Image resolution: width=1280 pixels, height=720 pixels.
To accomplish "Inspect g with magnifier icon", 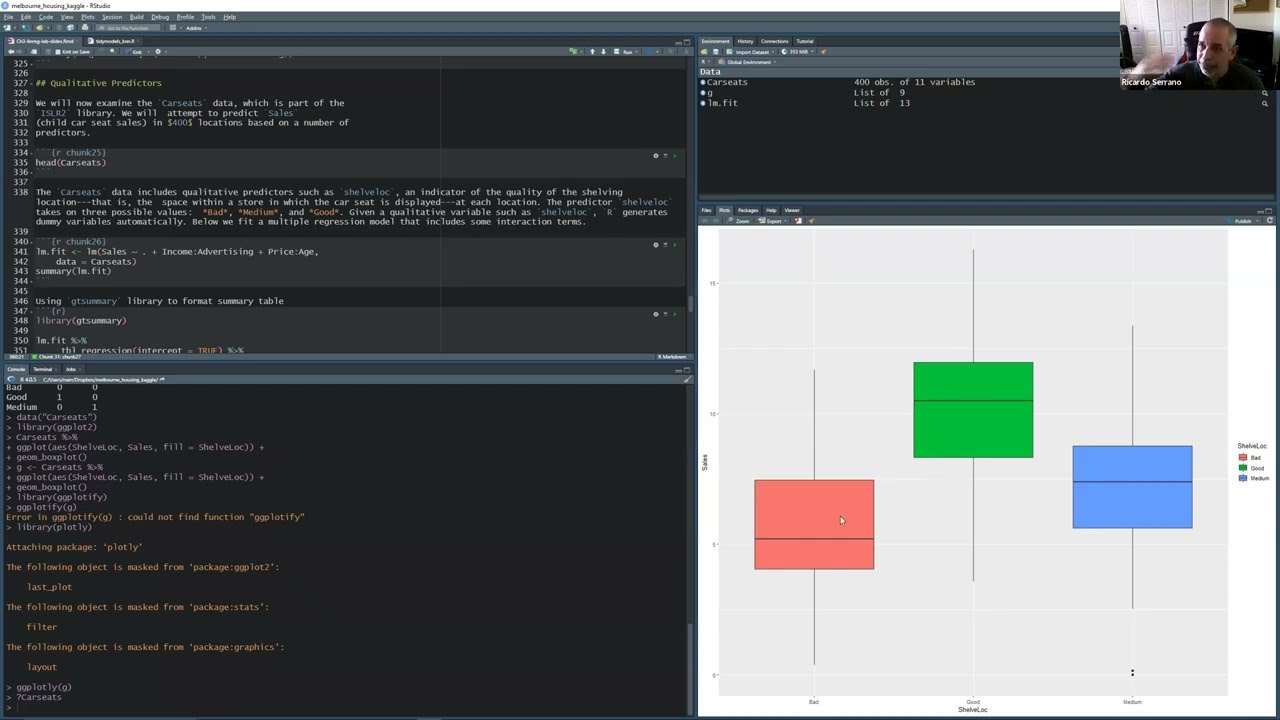I will pos(1264,93).
